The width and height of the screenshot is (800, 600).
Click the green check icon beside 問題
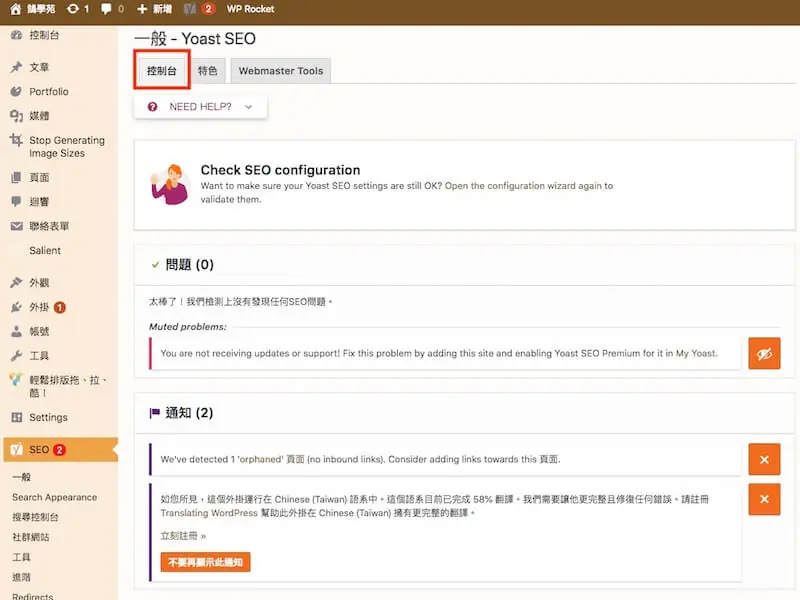point(155,264)
